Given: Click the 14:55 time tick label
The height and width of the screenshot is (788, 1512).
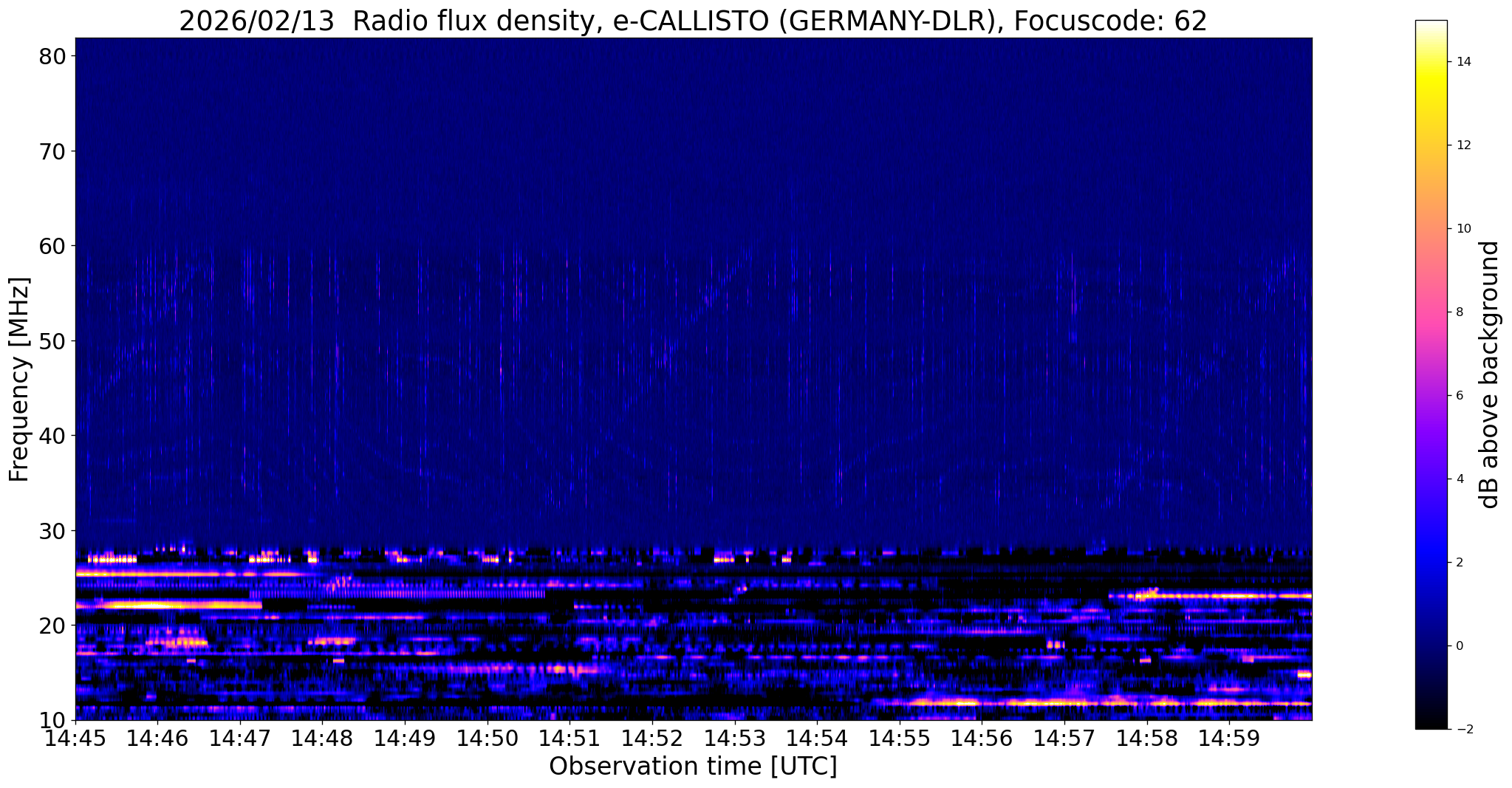Looking at the screenshot, I should 899,737.
